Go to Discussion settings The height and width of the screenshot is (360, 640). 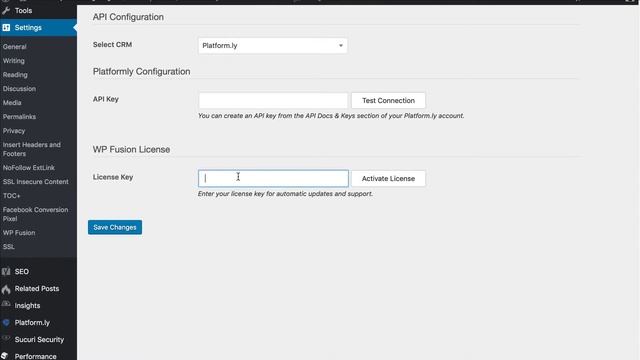coord(19,89)
